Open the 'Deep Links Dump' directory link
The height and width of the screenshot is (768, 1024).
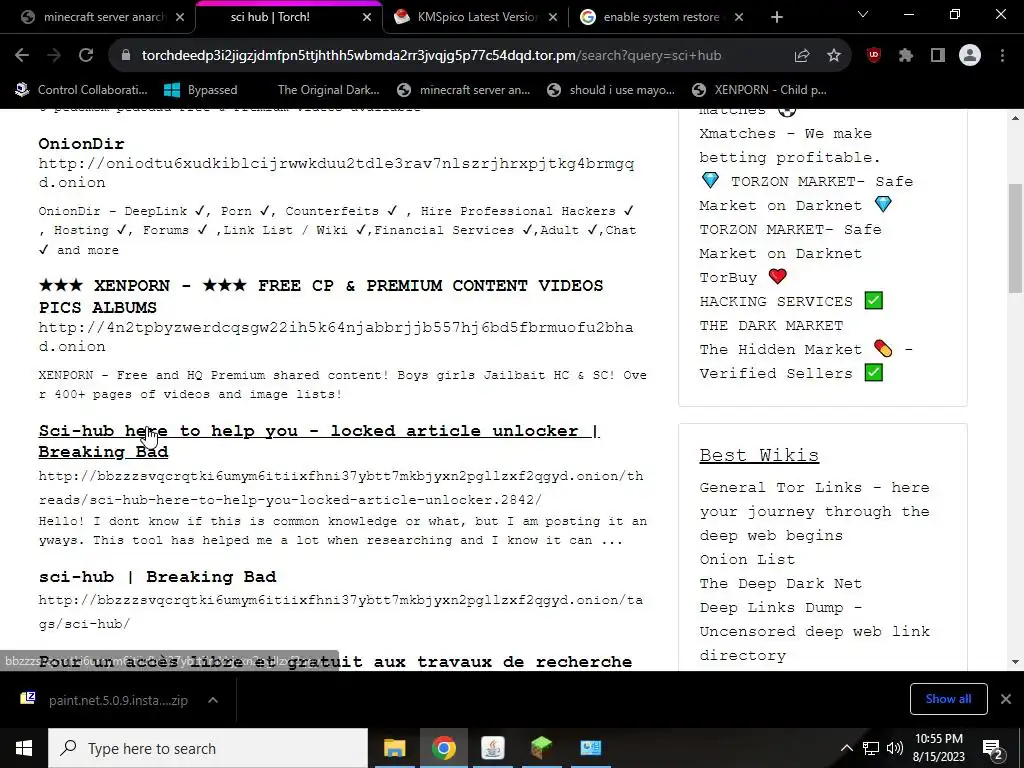tap(814, 632)
